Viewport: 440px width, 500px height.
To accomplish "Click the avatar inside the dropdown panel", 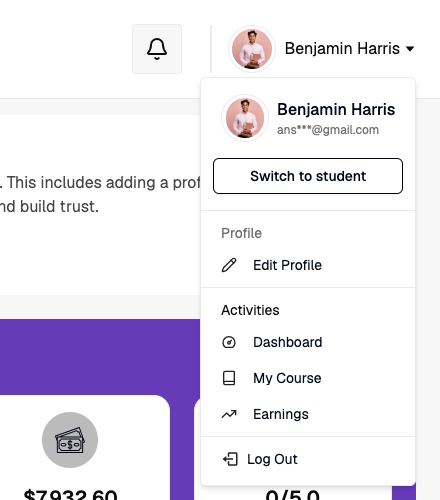I will (x=245, y=118).
